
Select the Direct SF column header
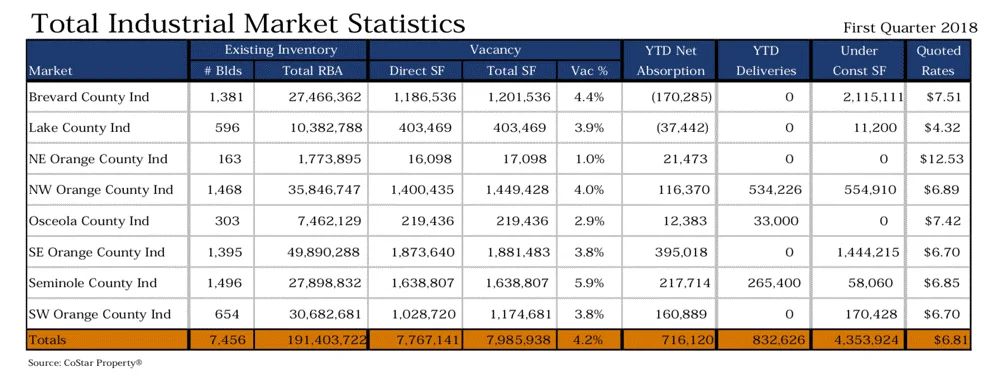416,71
